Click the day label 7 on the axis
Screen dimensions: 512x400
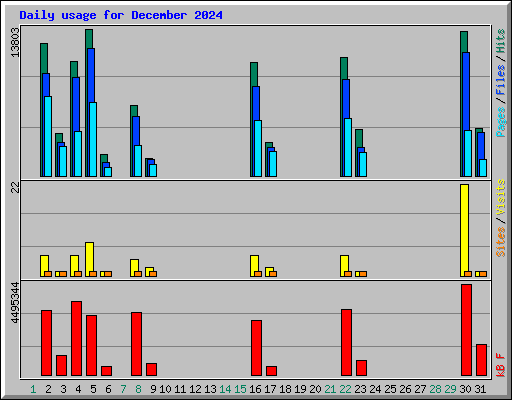click(123, 389)
